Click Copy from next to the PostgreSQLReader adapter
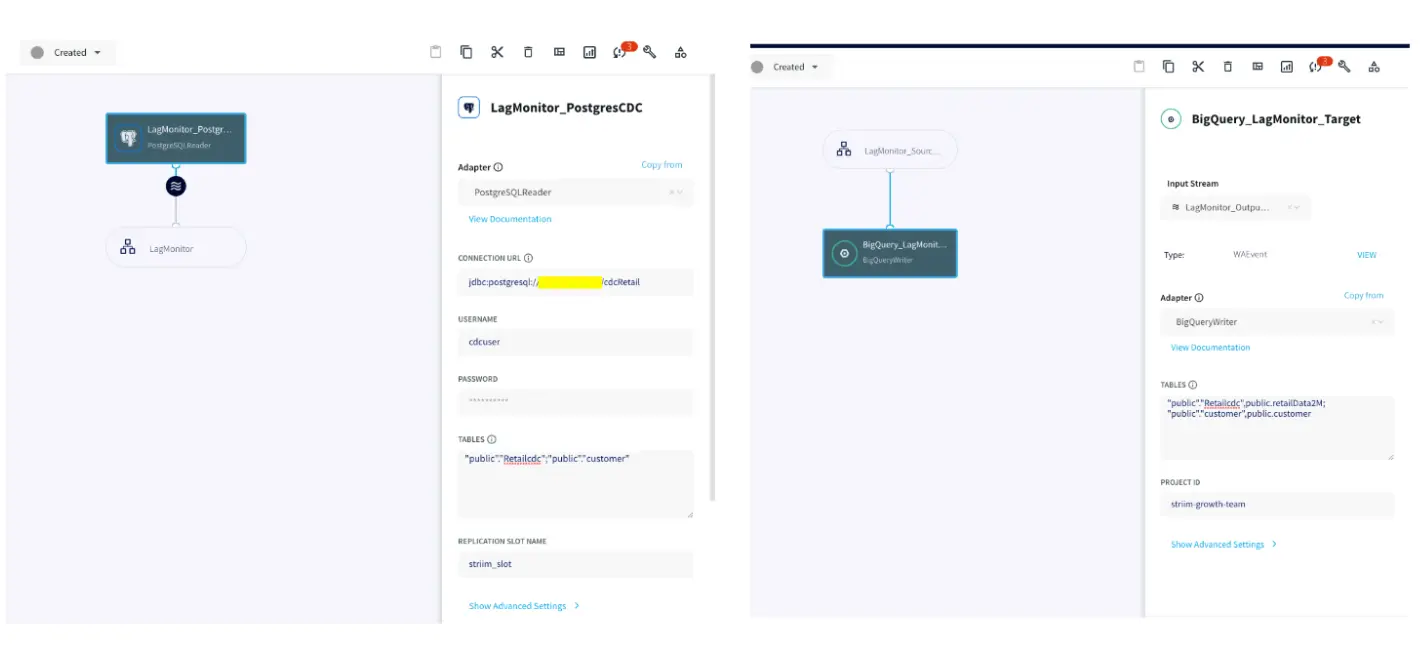The height and width of the screenshot is (647, 1424). (x=661, y=165)
